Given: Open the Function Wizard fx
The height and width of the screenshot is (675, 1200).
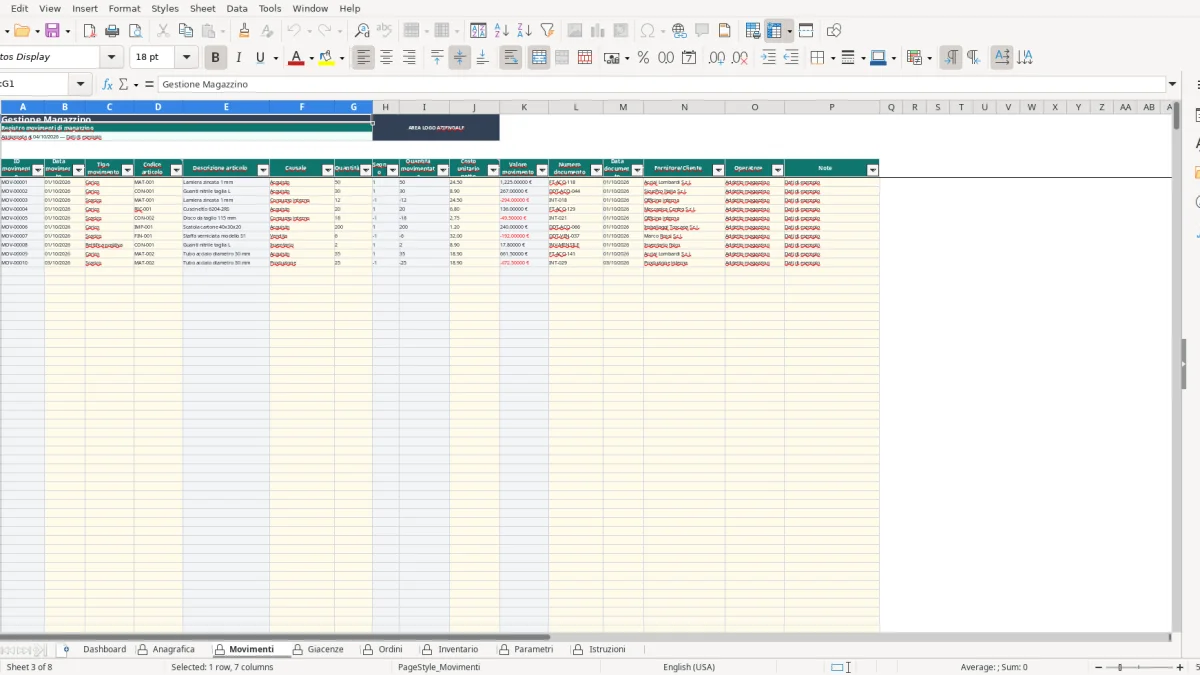Looking at the screenshot, I should tap(108, 85).
